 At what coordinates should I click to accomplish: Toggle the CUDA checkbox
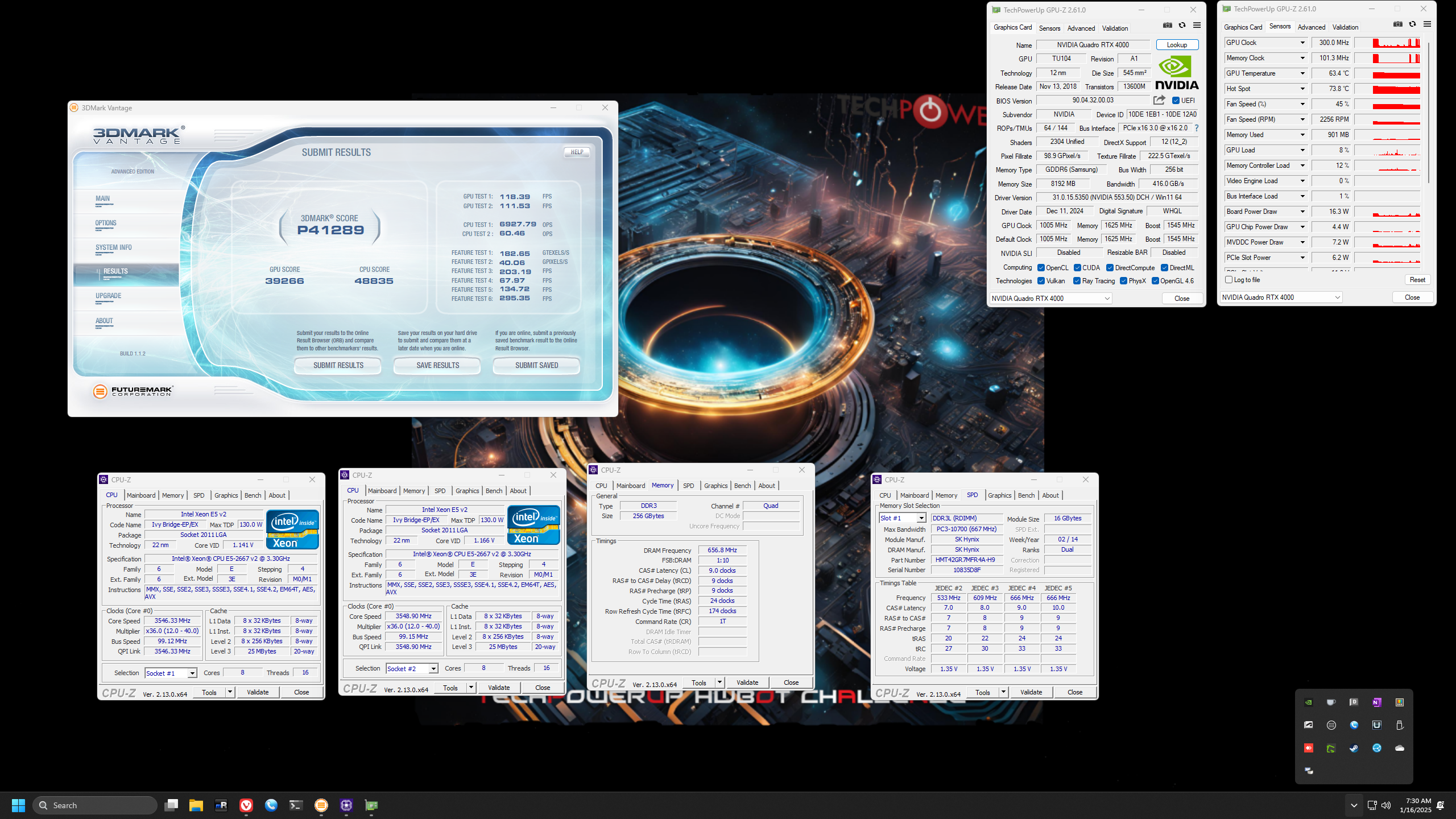pyautogui.click(x=1077, y=268)
